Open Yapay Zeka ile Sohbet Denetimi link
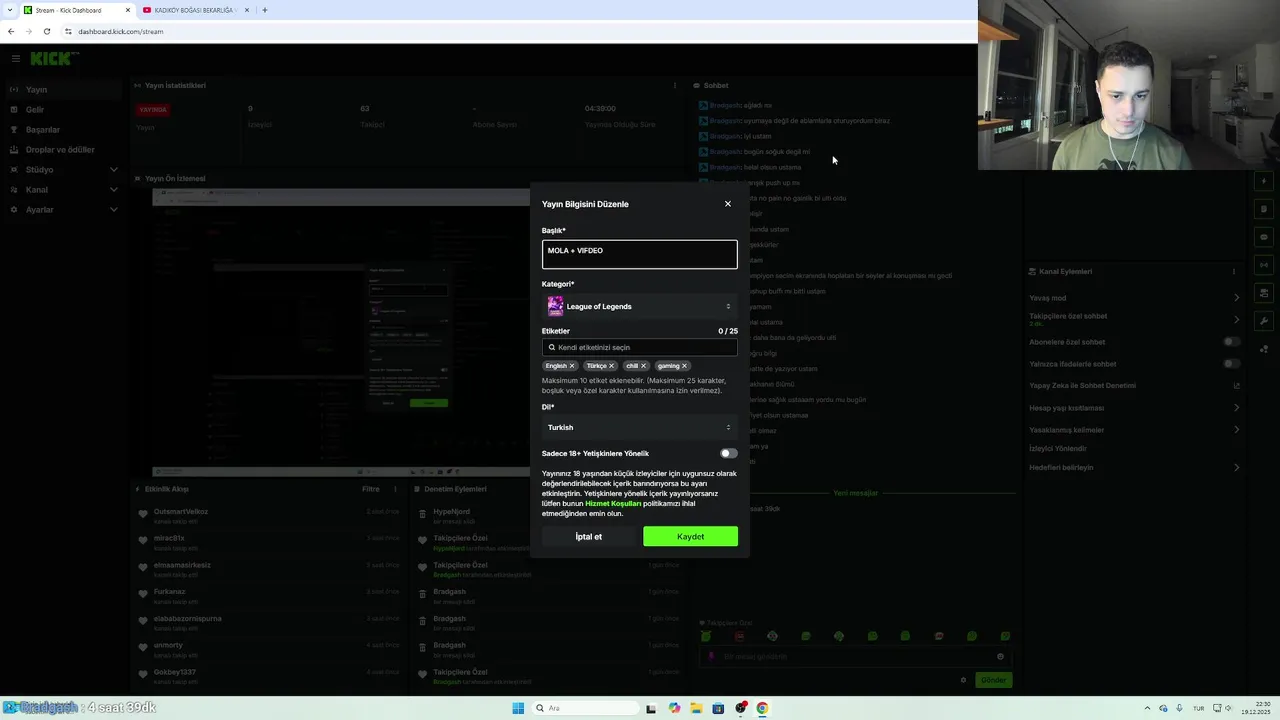1280x720 pixels. point(1134,386)
